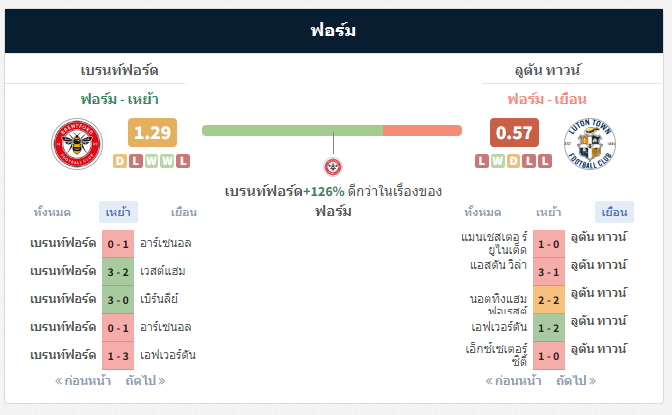Screen dimensions: 672x415
Task: Click the Luton Town club crest
Action: (590, 144)
